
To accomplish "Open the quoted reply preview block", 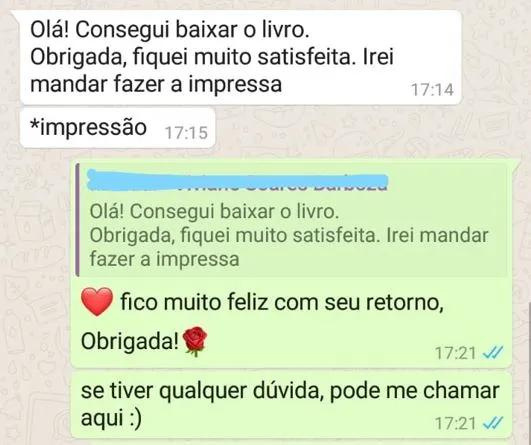I will (x=292, y=220).
